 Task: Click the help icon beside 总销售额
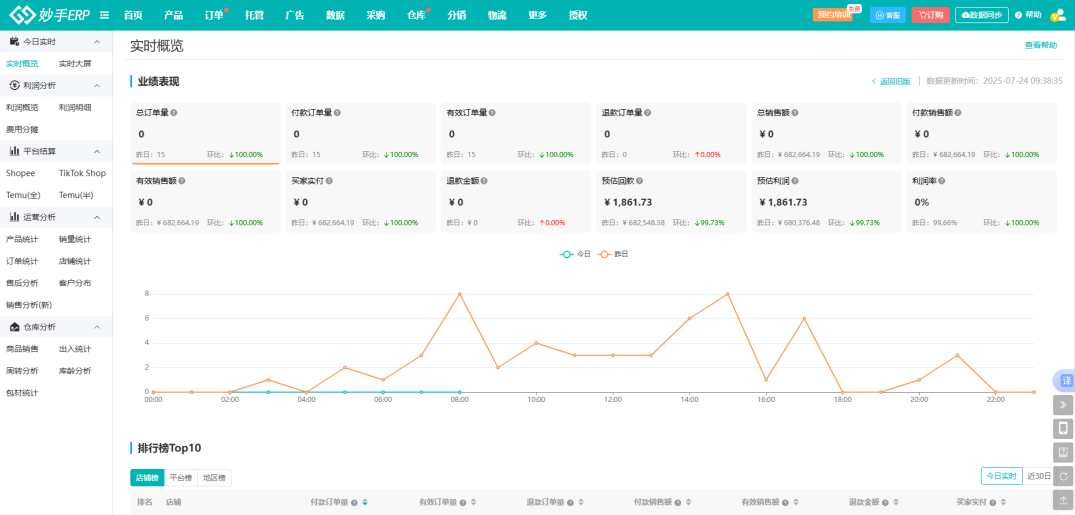pyautogui.click(x=794, y=112)
